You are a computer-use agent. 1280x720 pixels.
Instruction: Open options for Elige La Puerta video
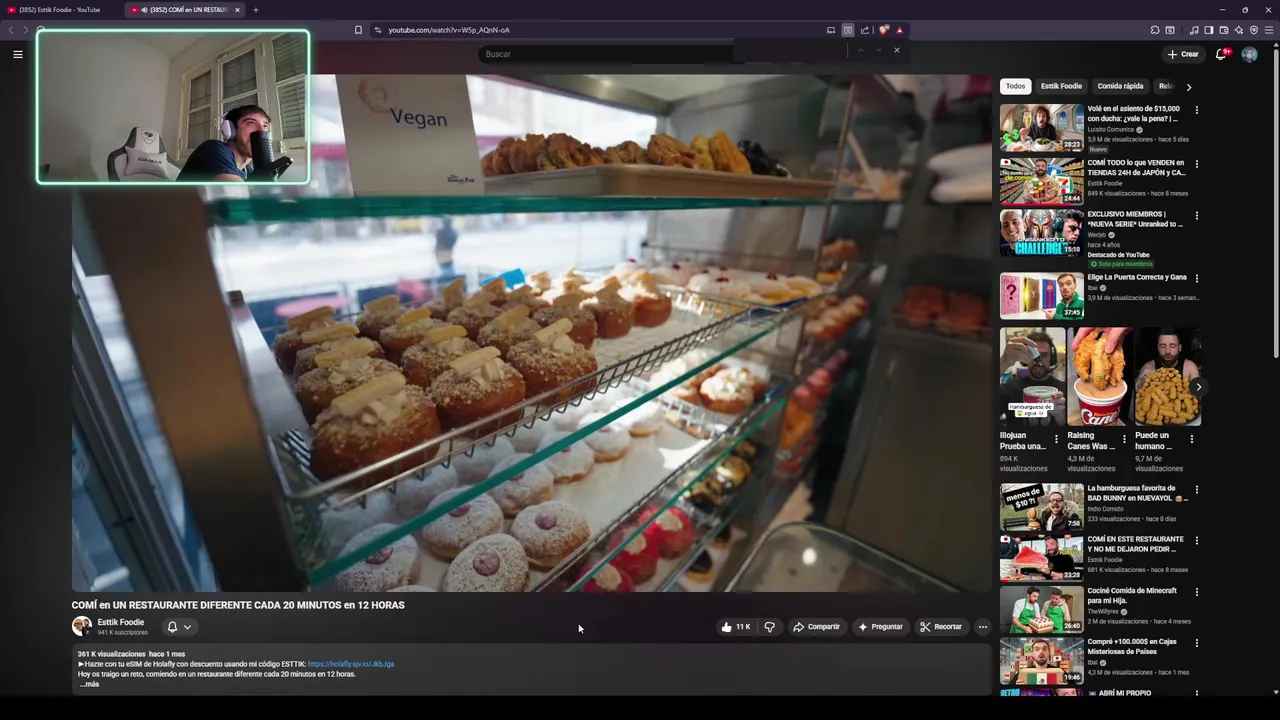[x=1197, y=279]
